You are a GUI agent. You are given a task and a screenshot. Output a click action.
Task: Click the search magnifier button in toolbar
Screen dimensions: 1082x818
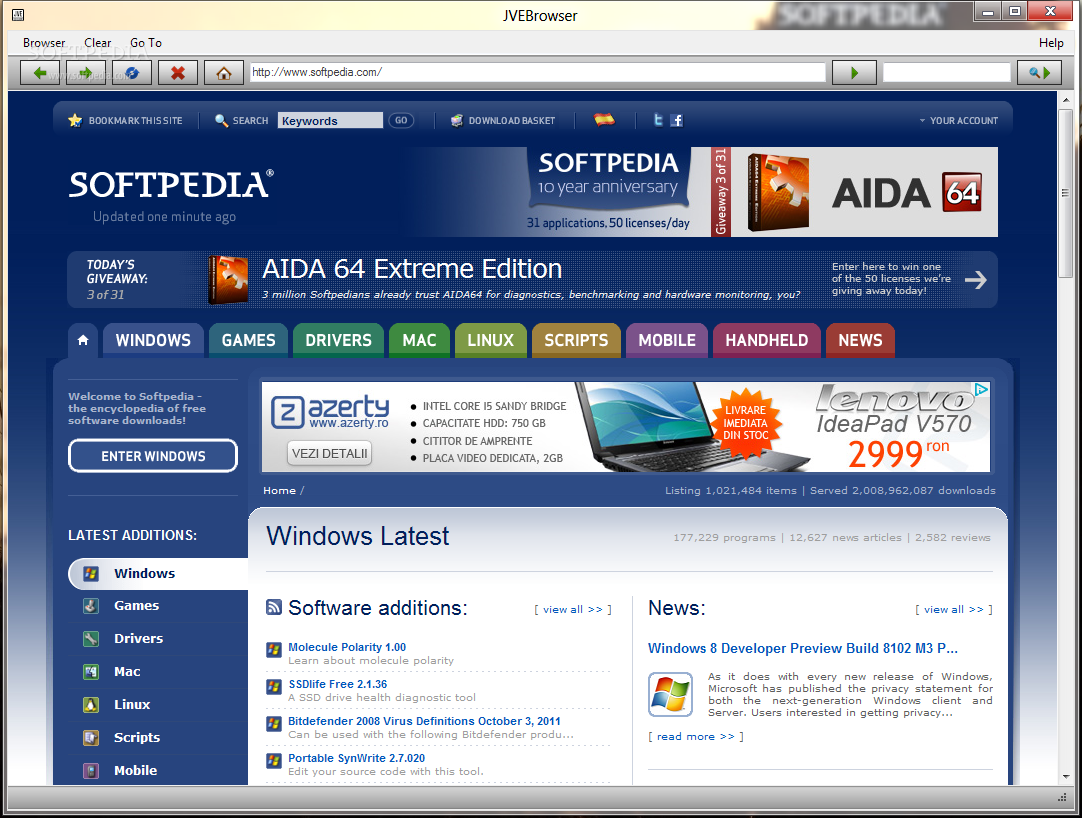(1039, 72)
